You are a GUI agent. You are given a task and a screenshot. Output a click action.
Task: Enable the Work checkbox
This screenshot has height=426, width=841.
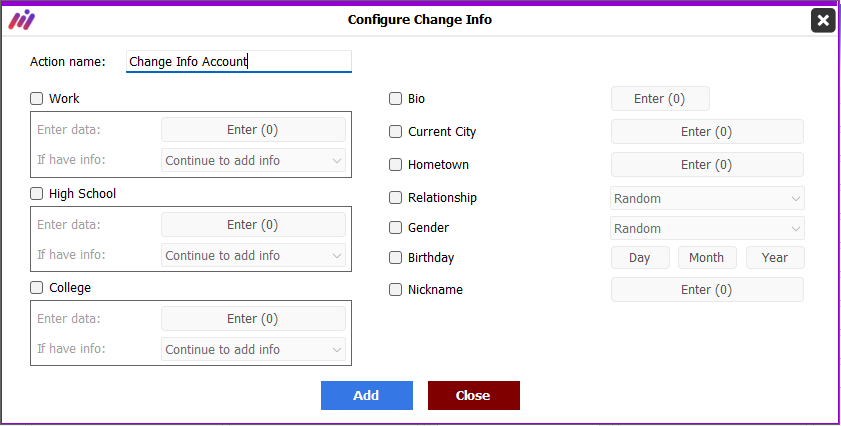(x=36, y=99)
